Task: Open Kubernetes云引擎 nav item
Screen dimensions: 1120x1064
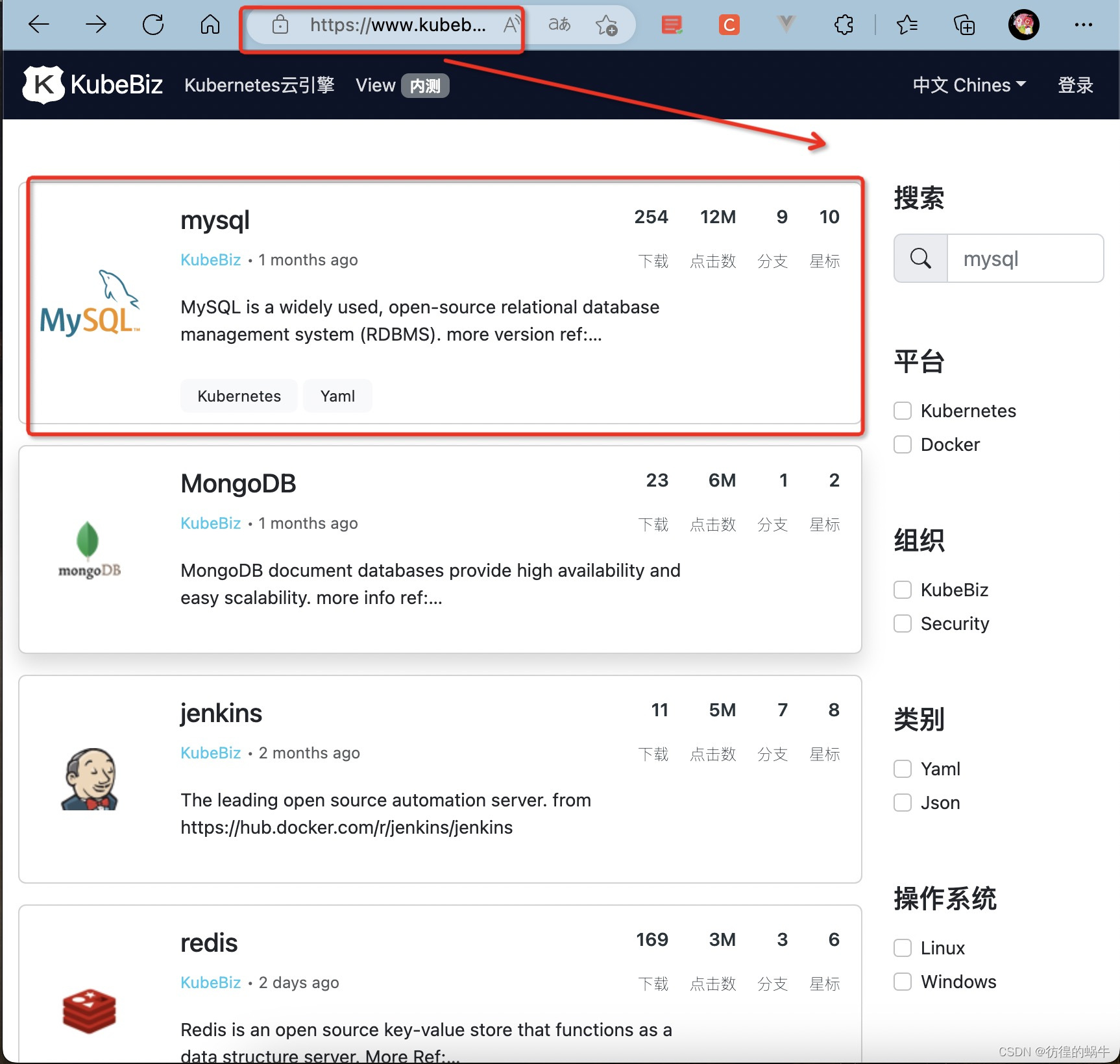Action: click(259, 85)
